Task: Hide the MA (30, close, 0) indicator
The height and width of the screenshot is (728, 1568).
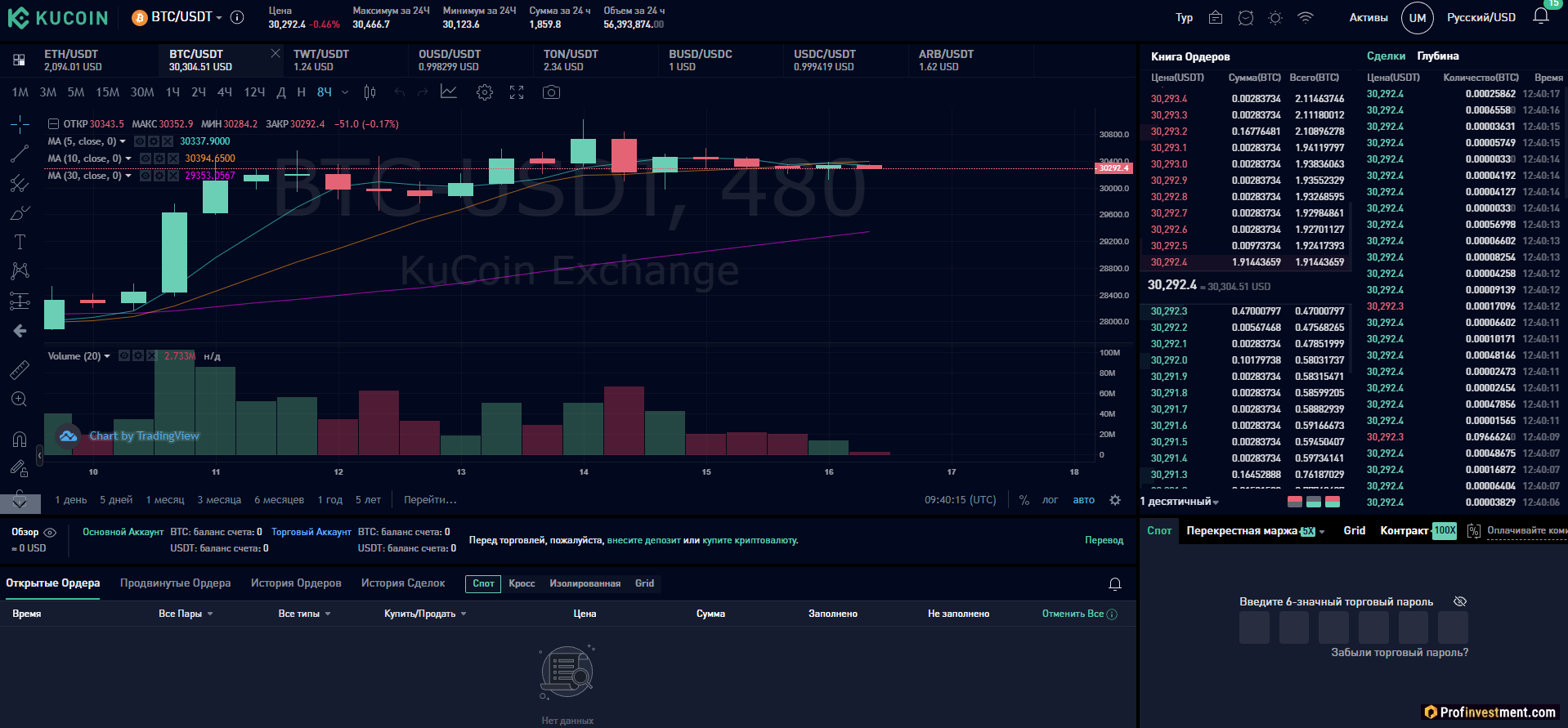Action: [x=145, y=176]
